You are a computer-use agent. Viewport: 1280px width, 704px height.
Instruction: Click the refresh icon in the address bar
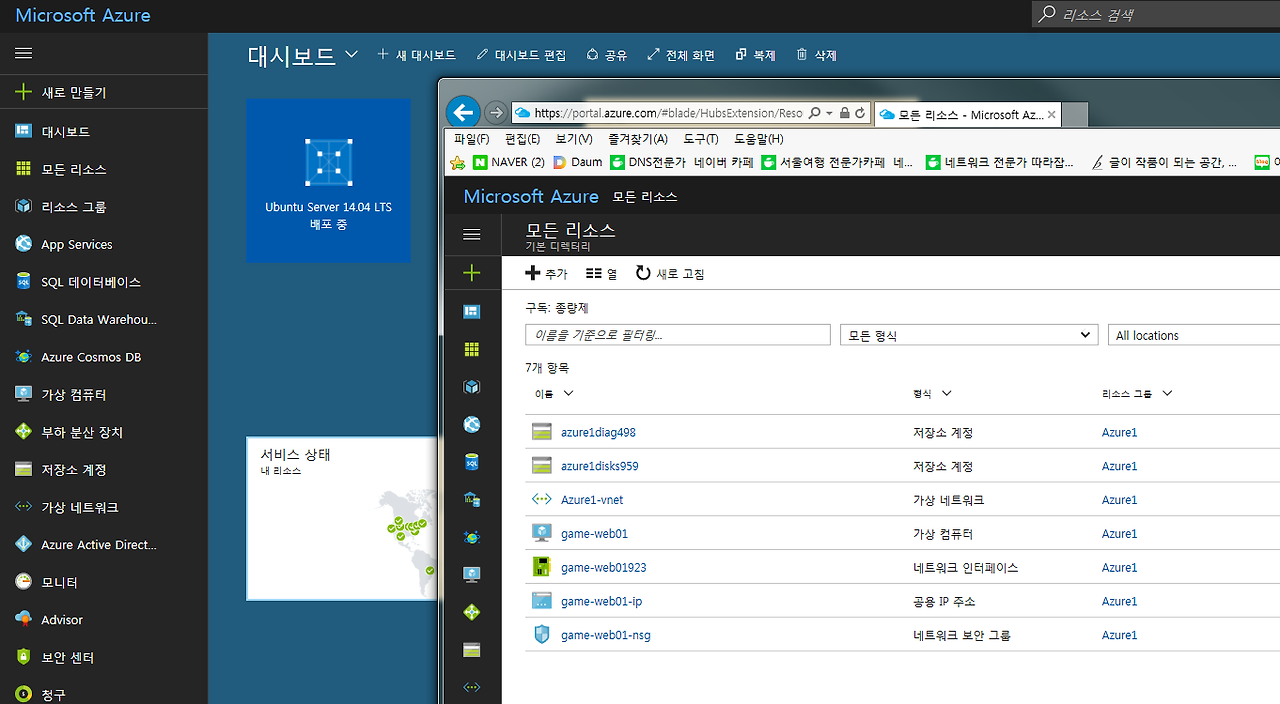click(x=860, y=114)
